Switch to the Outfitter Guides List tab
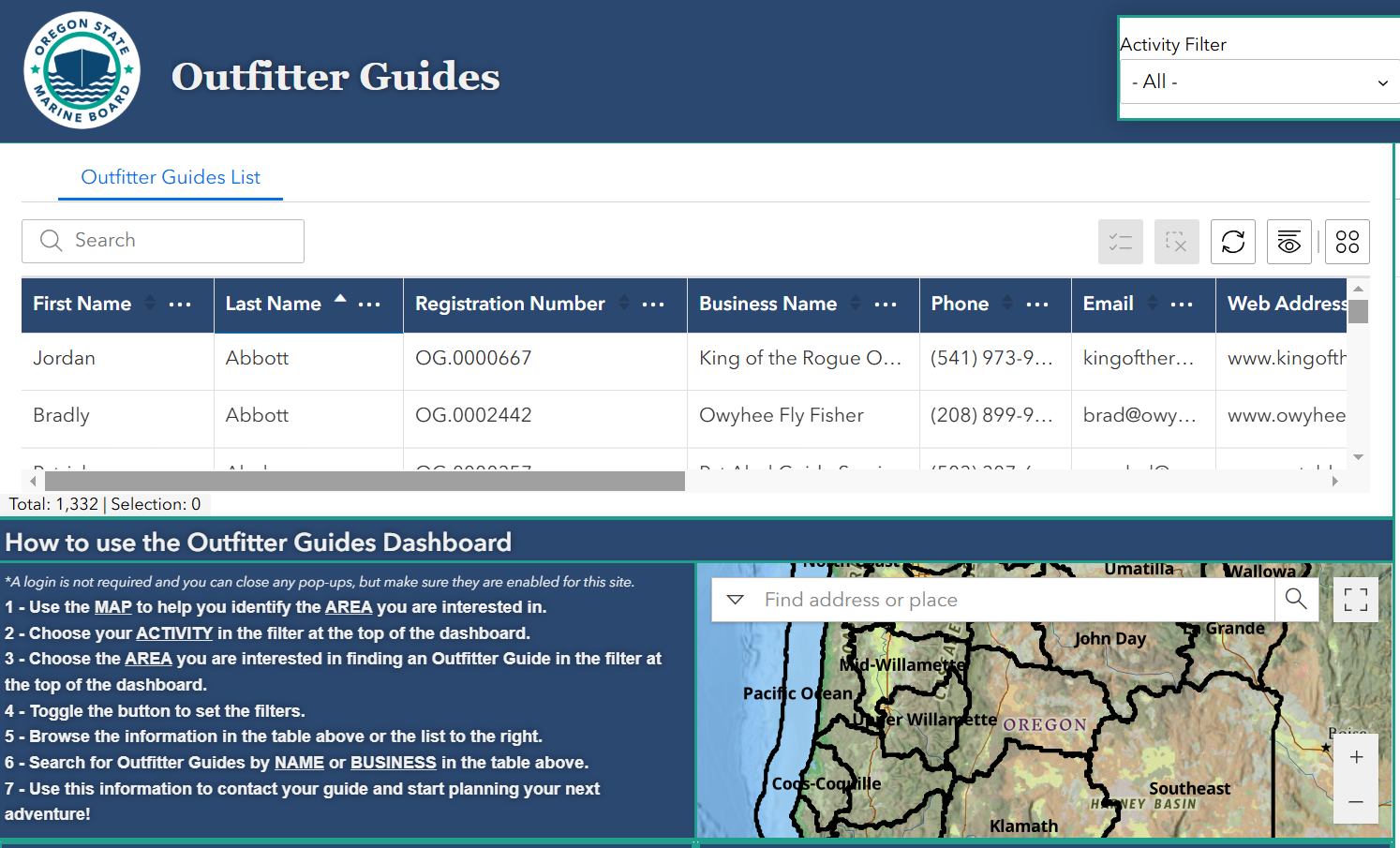This screenshot has width=1400, height=848. pyautogui.click(x=170, y=177)
